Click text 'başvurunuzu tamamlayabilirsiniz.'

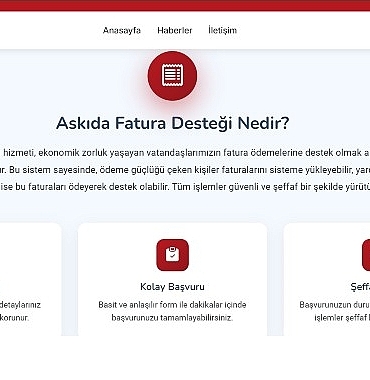[x=172, y=318]
